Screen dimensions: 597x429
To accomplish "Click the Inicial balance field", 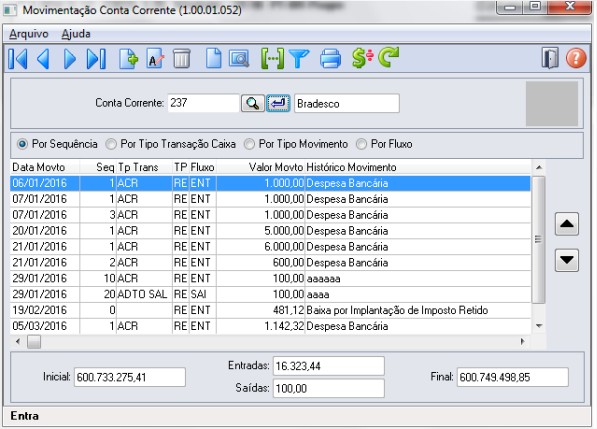I will pos(130,377).
